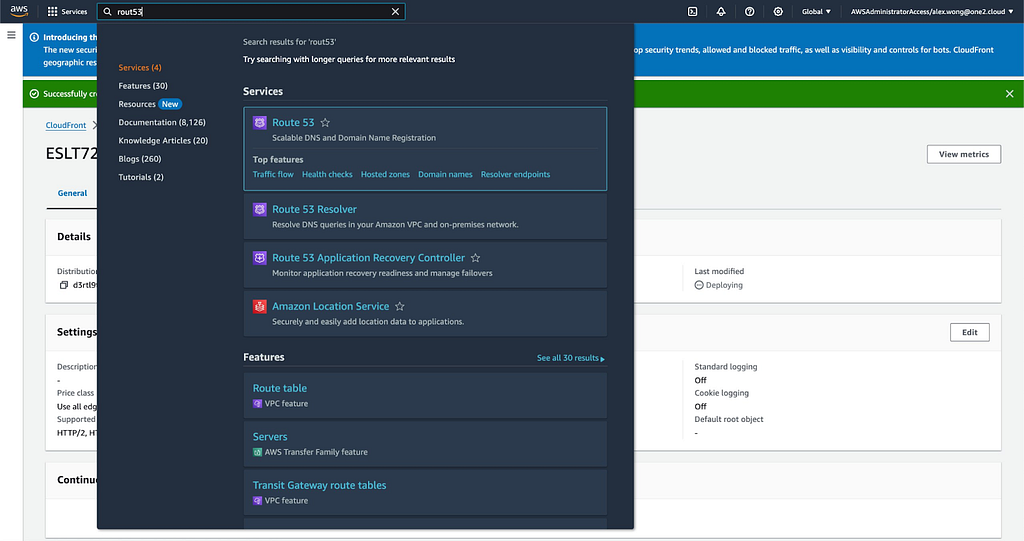1024x541 pixels.
Task: Favorite Route 53 with the star
Action: pos(325,122)
